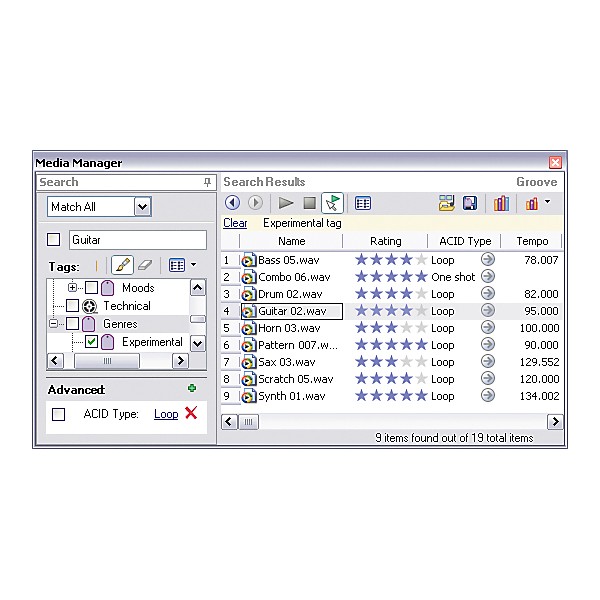This screenshot has width=600, height=600.
Task: Sort results by ACID Type column
Action: 465,241
